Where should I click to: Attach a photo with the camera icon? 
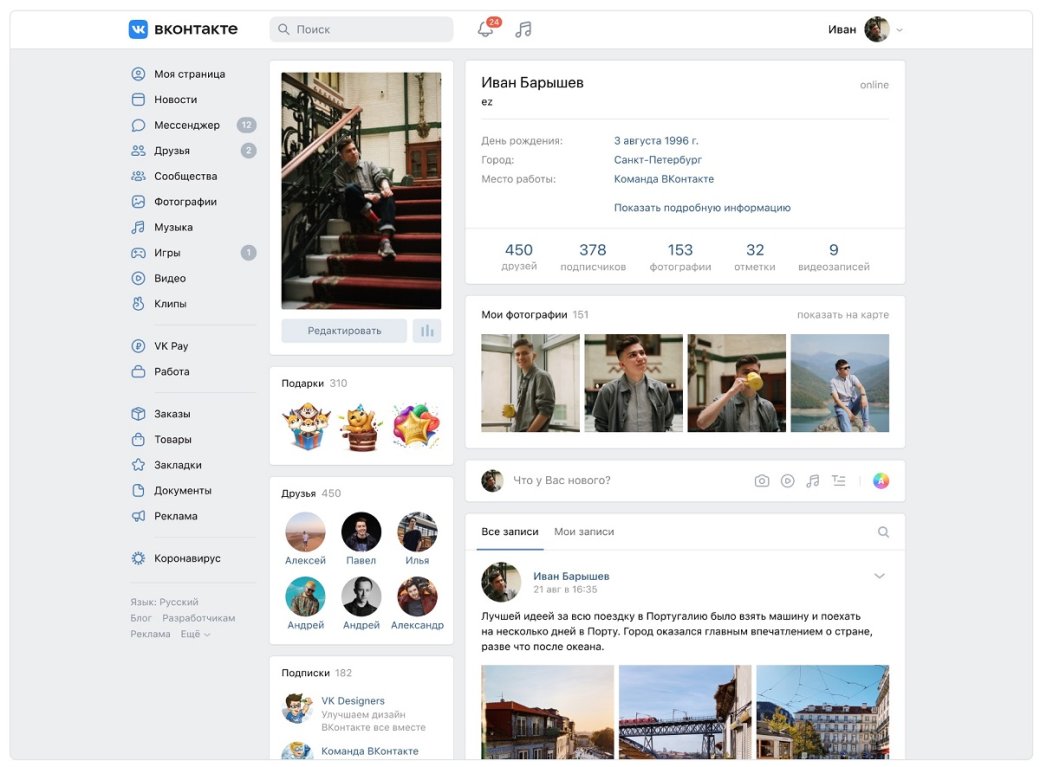point(762,481)
